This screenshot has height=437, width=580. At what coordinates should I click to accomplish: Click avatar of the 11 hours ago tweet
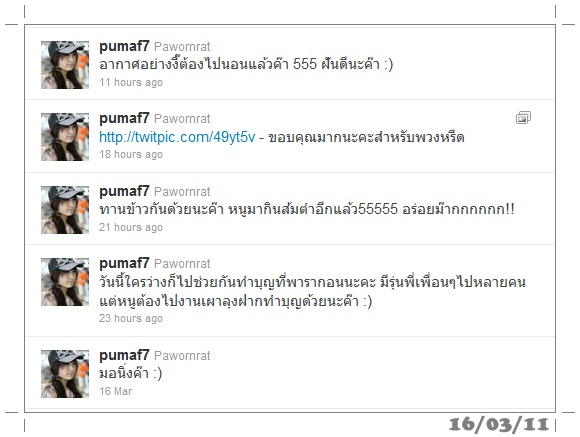point(65,65)
